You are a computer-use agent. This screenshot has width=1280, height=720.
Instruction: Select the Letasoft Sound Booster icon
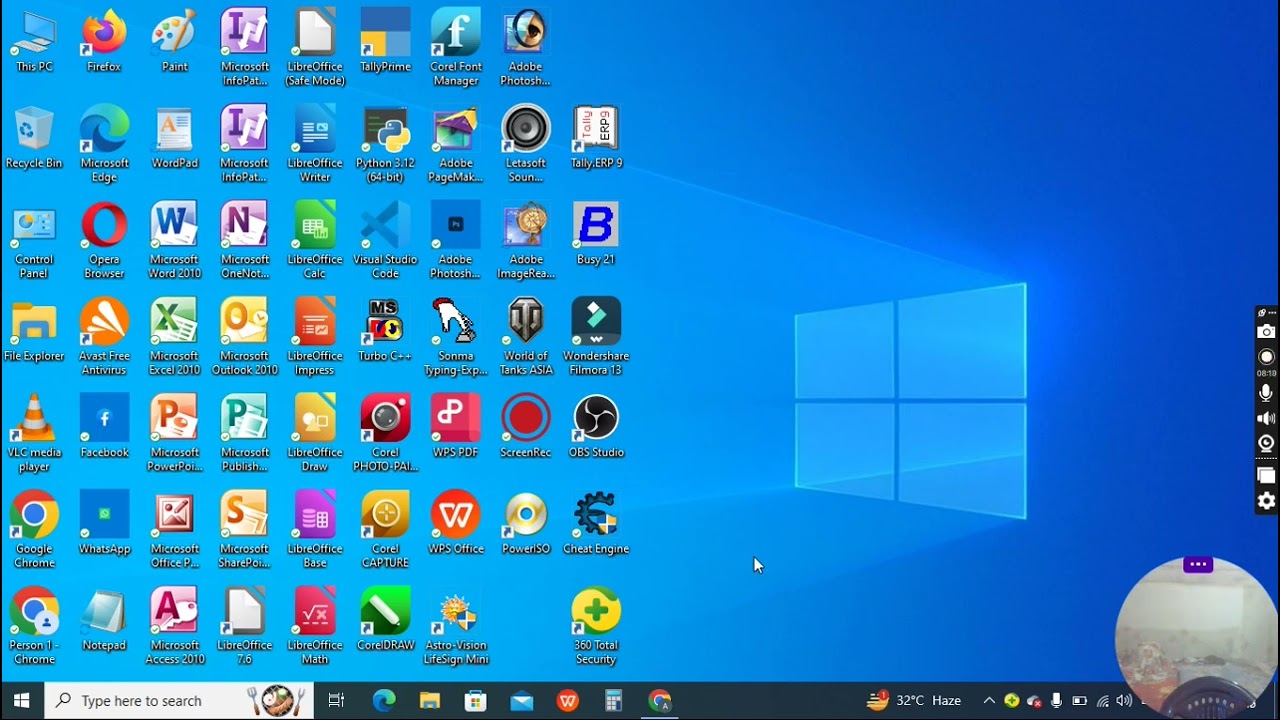(x=526, y=145)
